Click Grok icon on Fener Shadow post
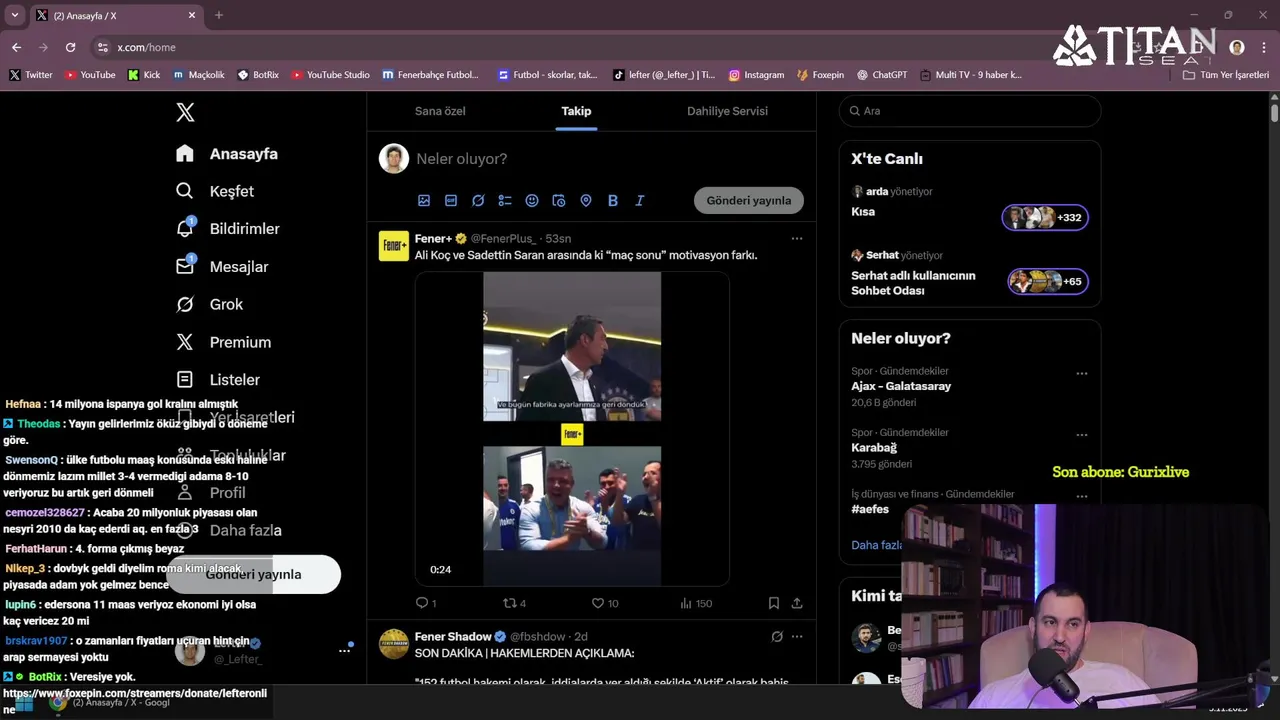1280x720 pixels. point(777,637)
